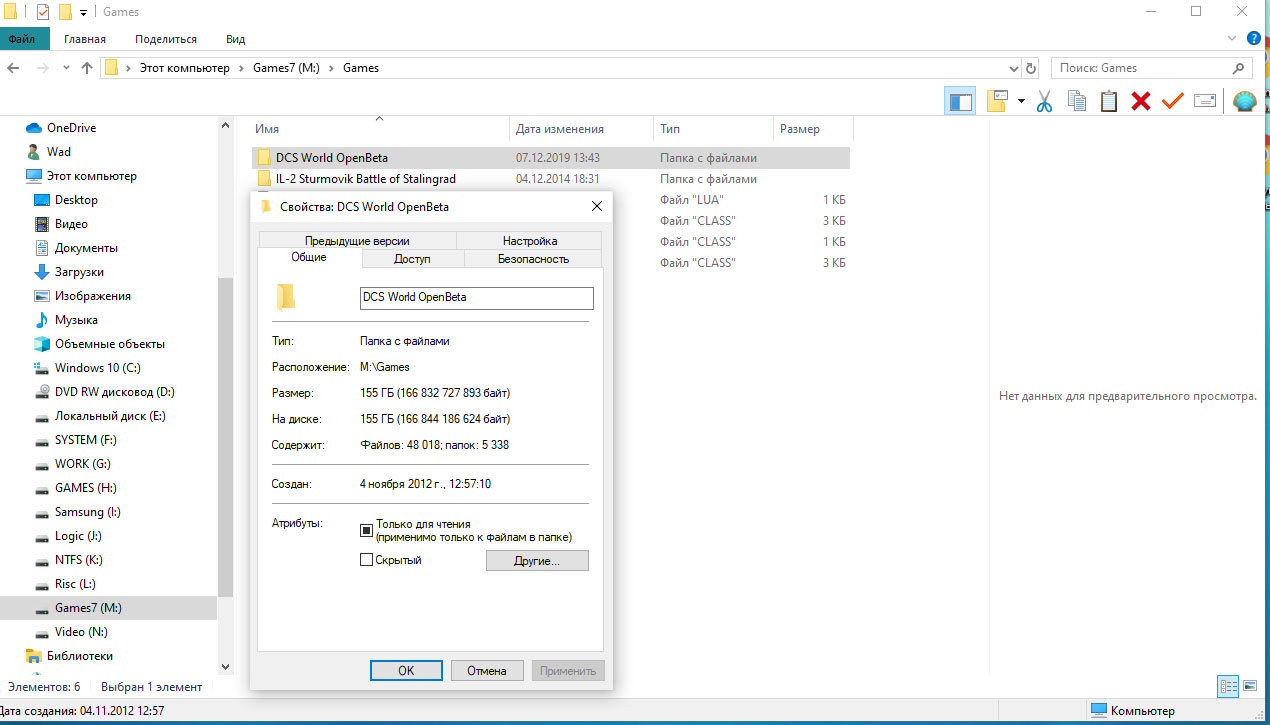The width and height of the screenshot is (1270, 725).
Task: Open the Главная ribbon tab
Action: [85, 39]
